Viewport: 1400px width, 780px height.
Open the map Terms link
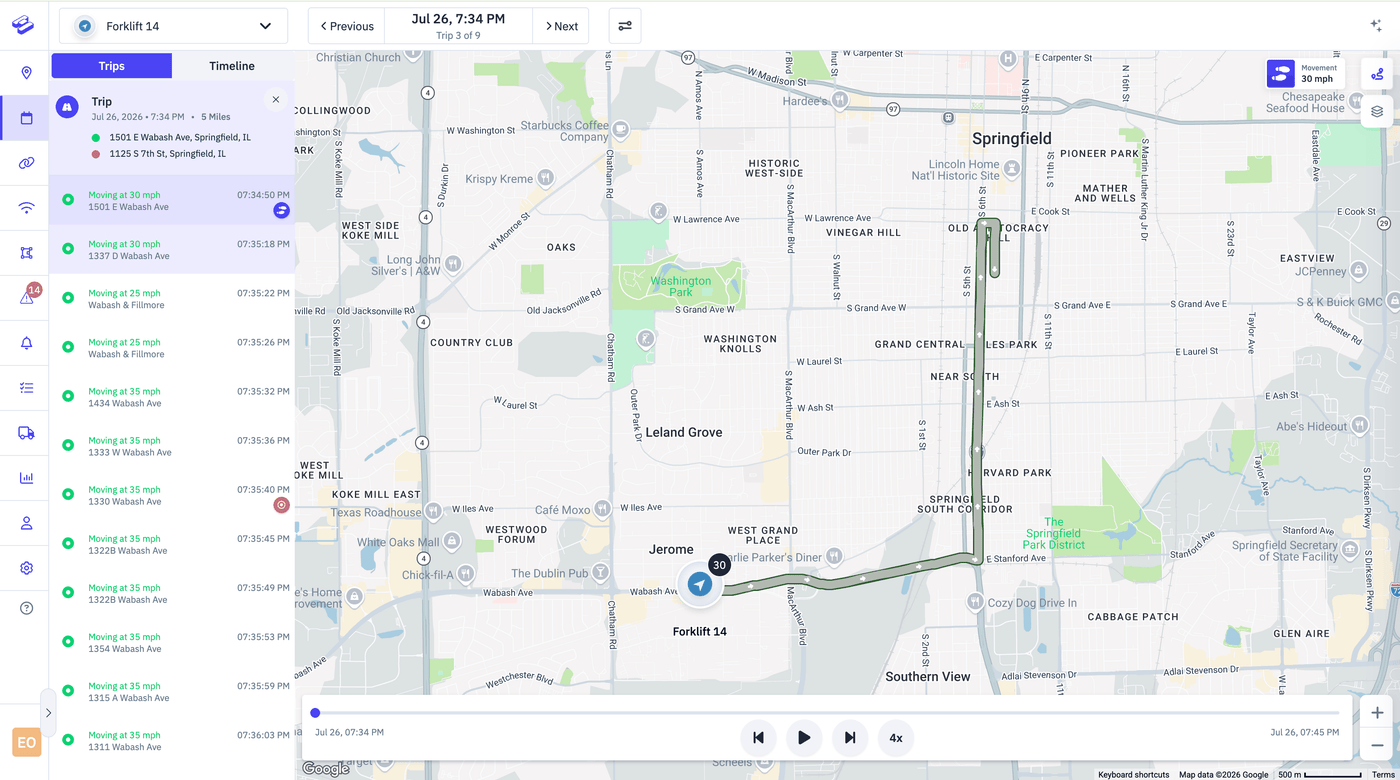tap(1383, 775)
